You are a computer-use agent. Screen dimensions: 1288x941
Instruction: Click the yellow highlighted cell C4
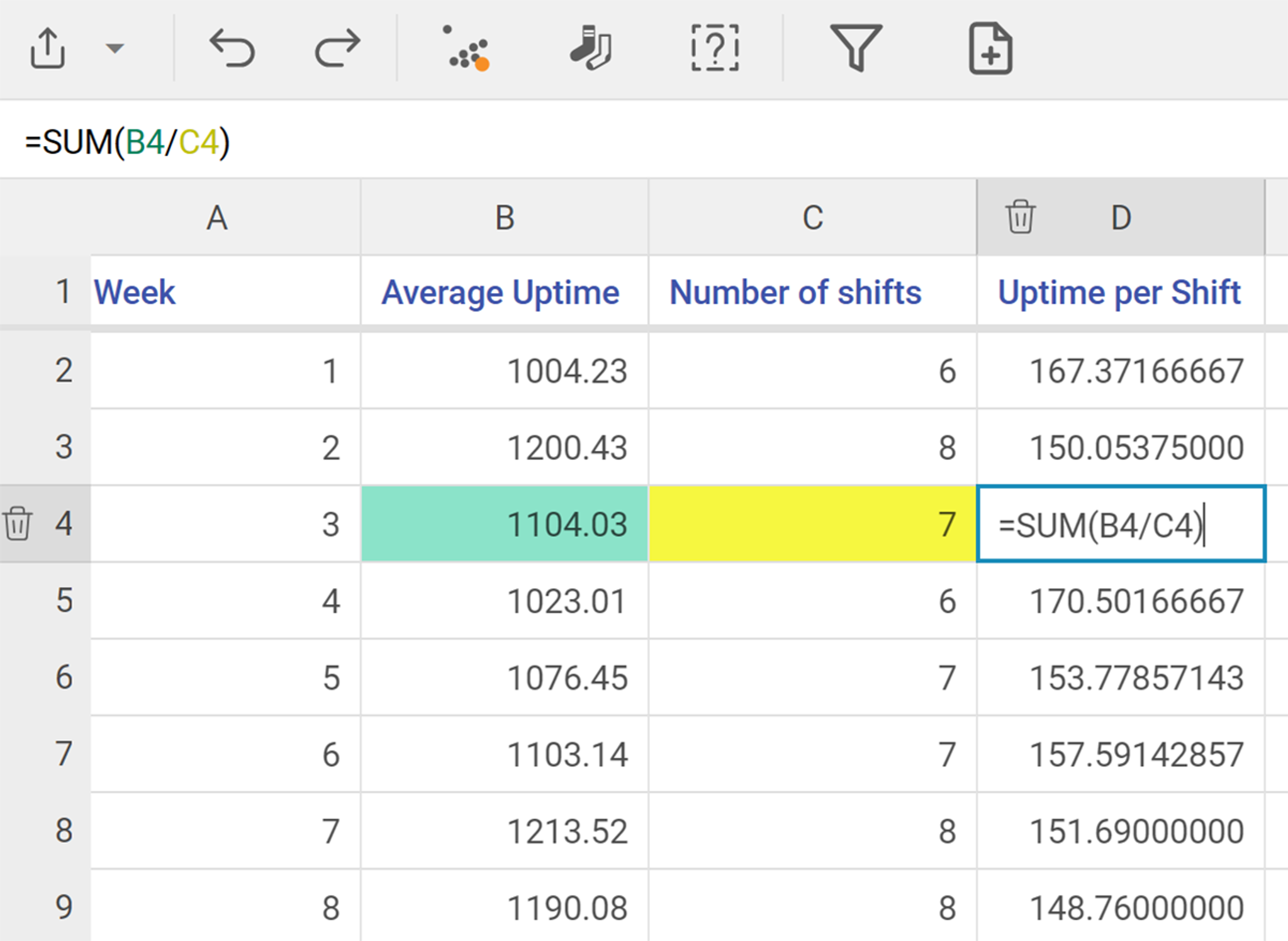click(812, 523)
